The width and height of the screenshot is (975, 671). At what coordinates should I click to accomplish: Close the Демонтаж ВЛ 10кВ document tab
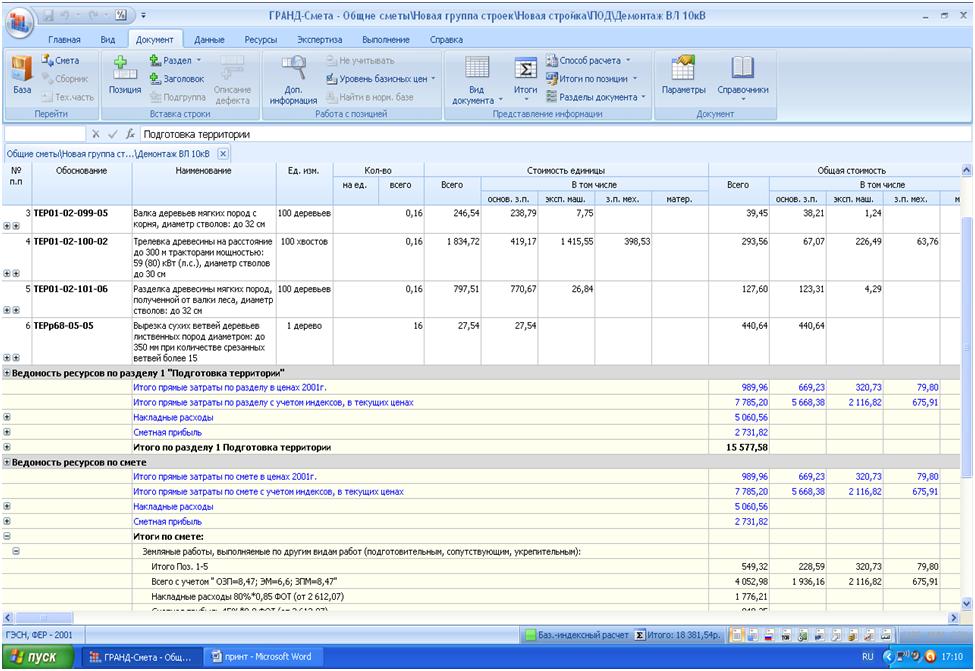tap(223, 154)
